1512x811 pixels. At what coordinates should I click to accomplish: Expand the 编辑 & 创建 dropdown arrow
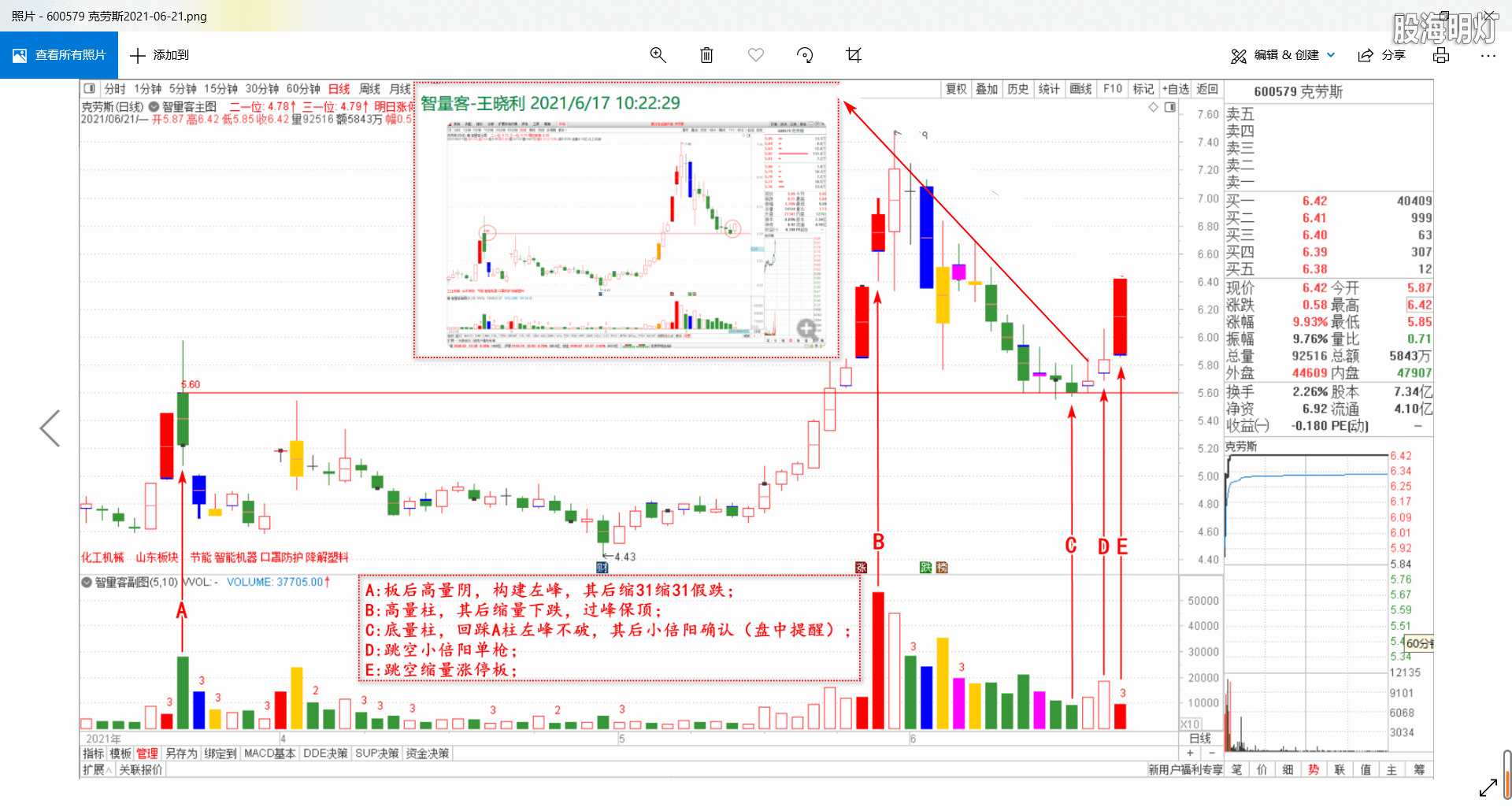[x=1331, y=55]
